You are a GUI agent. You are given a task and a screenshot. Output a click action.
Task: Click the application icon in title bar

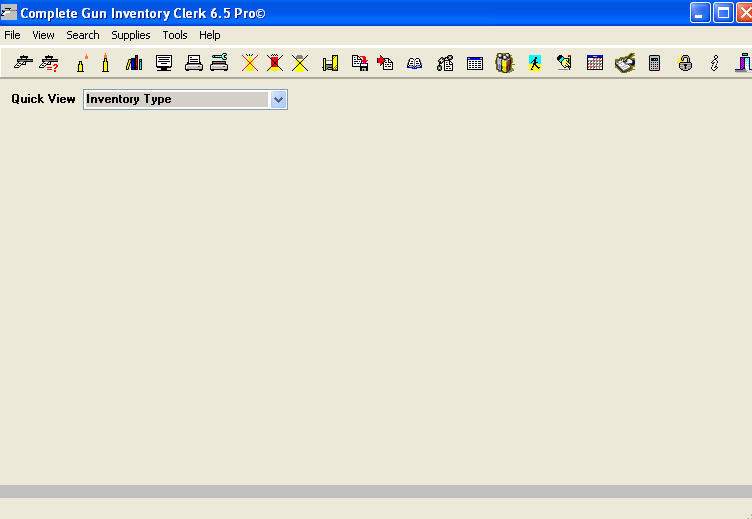point(9,12)
